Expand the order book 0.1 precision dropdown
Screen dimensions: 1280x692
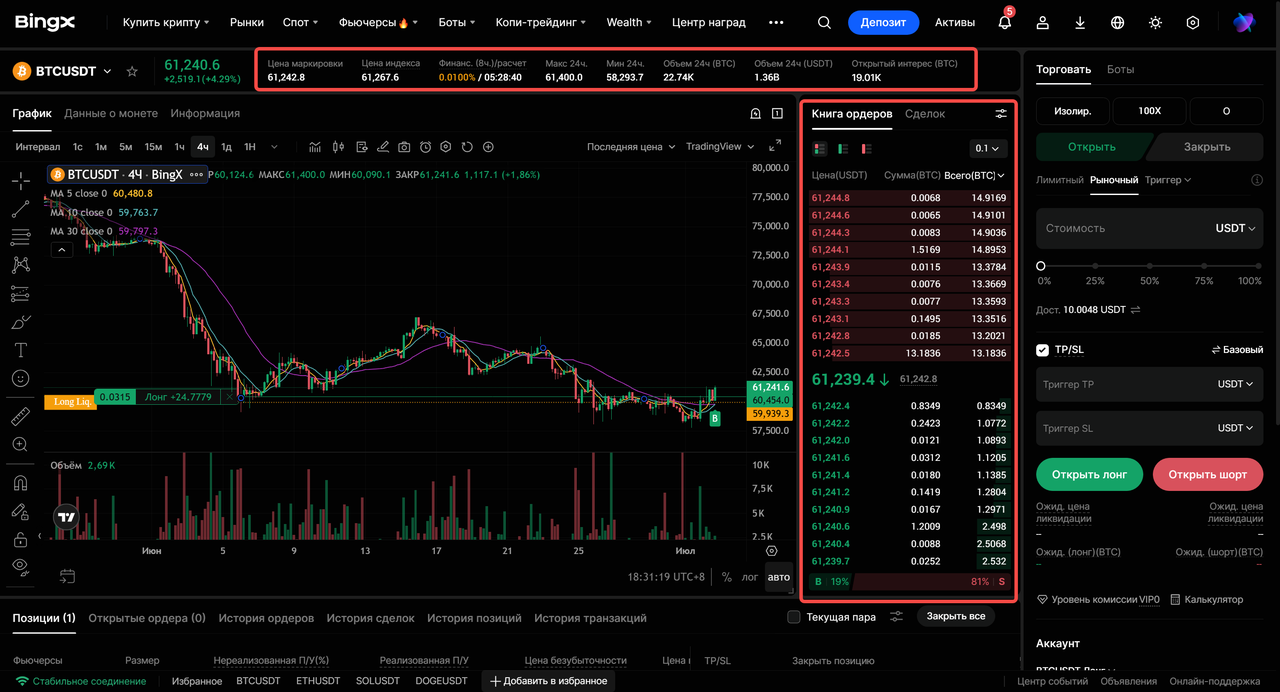click(988, 148)
